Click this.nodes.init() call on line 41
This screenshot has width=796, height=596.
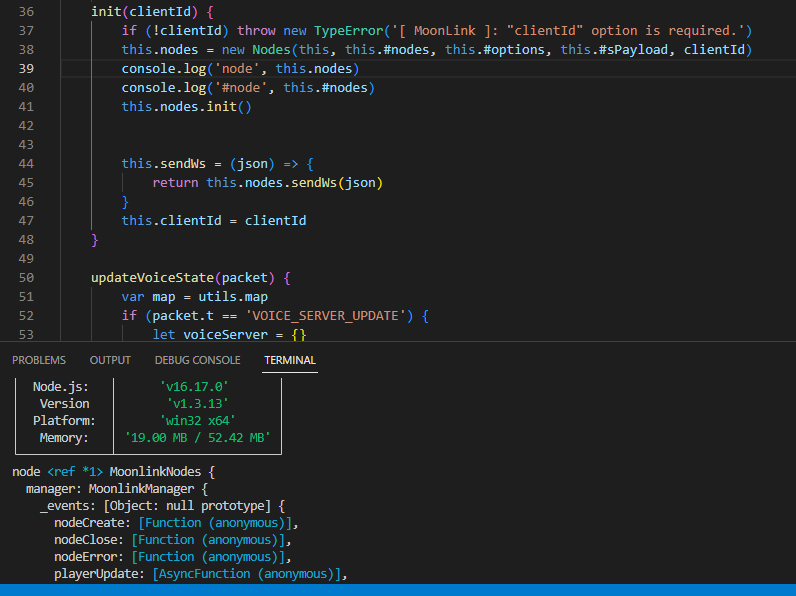point(186,107)
